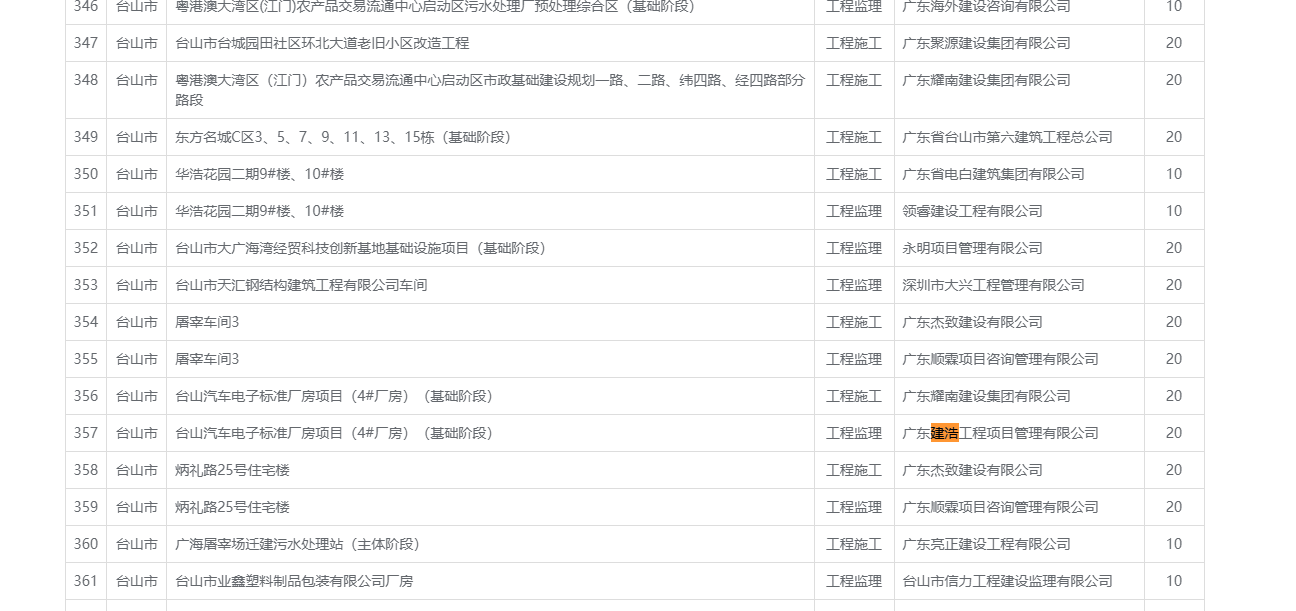Select 工程施工 in row 349
The image size is (1296, 611).
click(854, 137)
